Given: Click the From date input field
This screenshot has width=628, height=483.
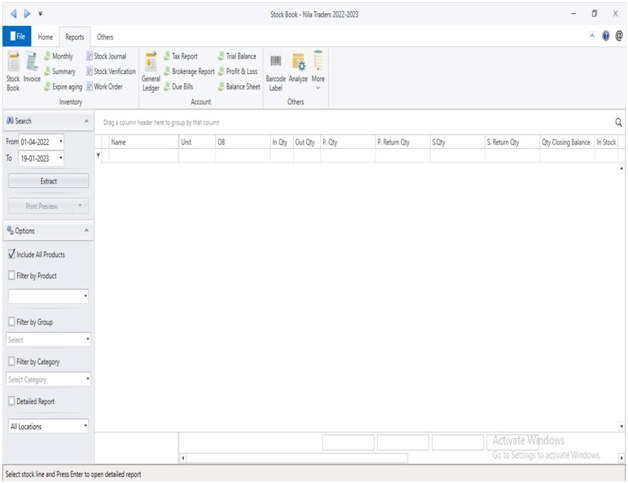Looking at the screenshot, I should [x=38, y=141].
